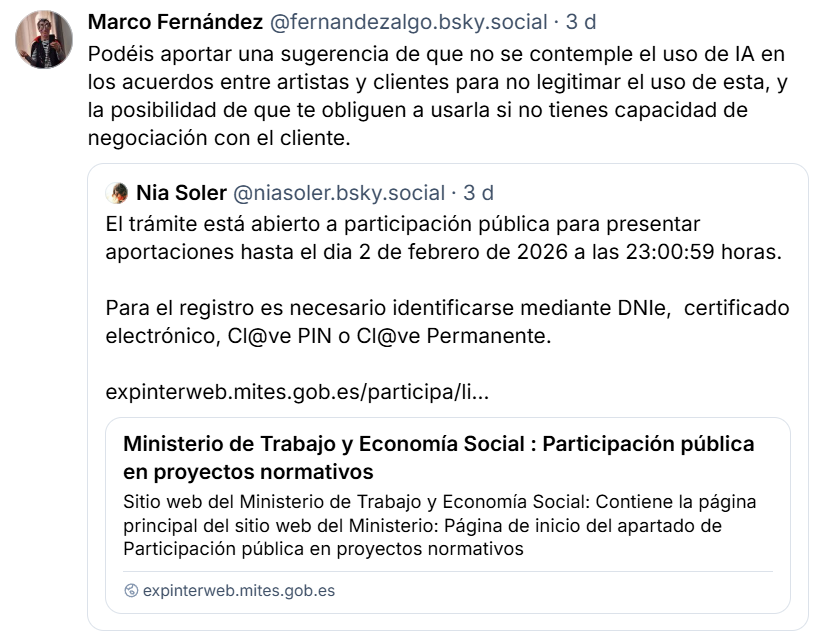Open Marco Fernández's profile avatar
This screenshot has height=640, width=826.
coord(42,42)
